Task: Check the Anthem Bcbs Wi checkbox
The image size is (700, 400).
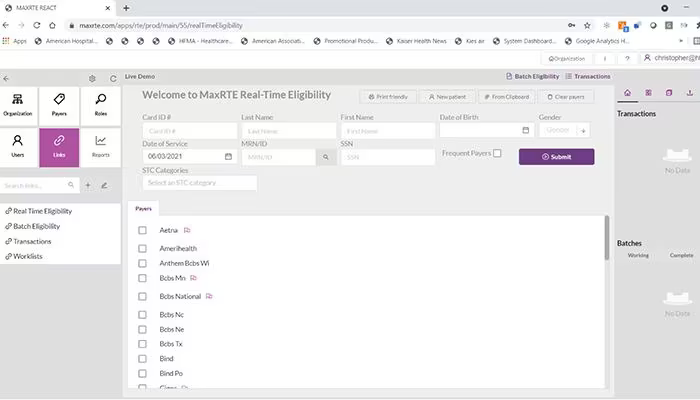Action: pos(142,263)
